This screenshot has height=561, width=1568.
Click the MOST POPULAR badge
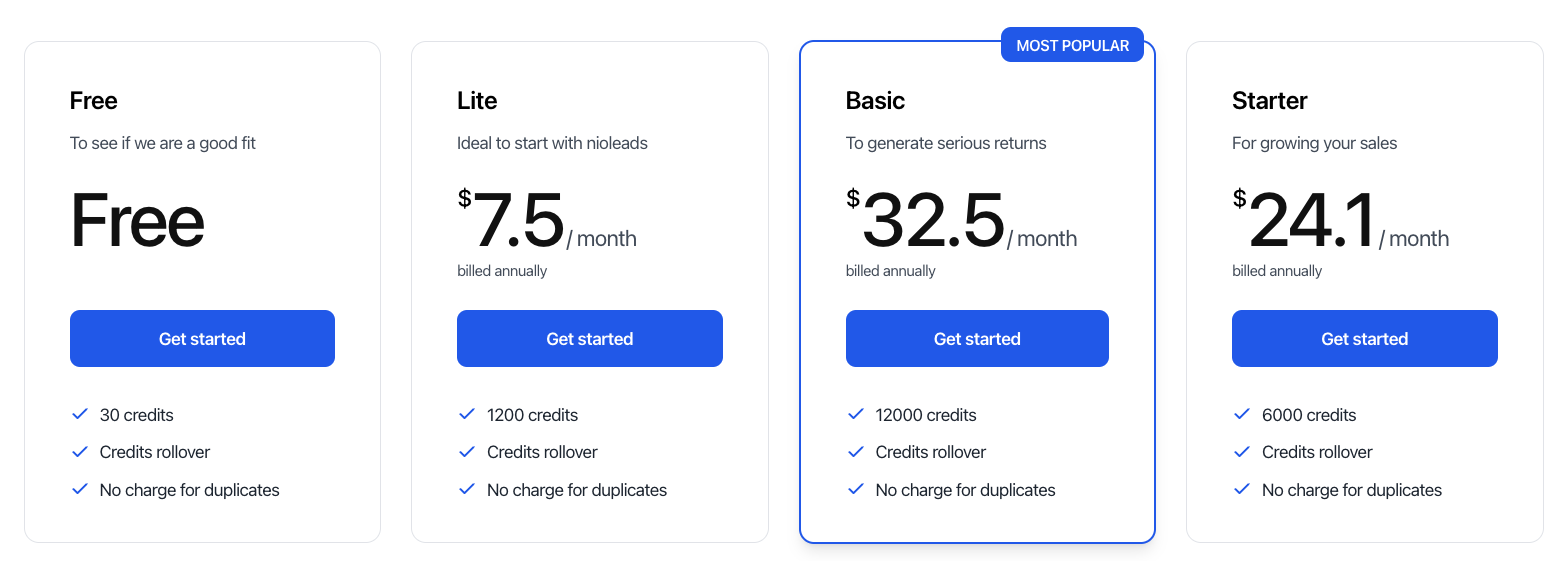[x=1072, y=45]
